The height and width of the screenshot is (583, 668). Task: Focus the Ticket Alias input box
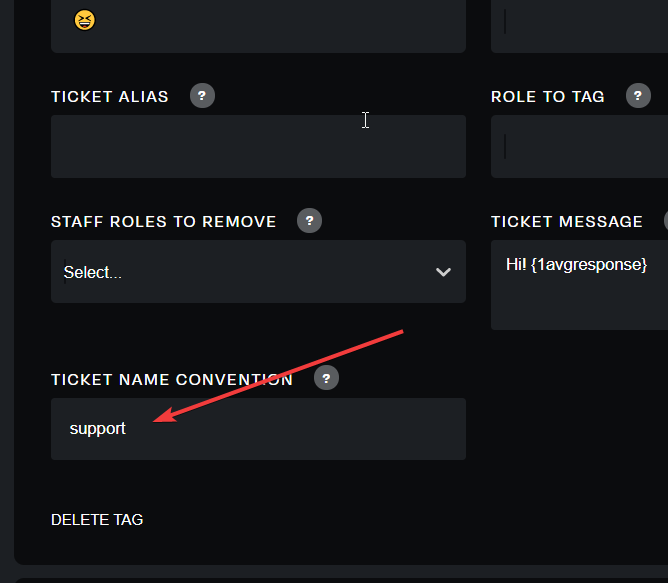[258, 146]
